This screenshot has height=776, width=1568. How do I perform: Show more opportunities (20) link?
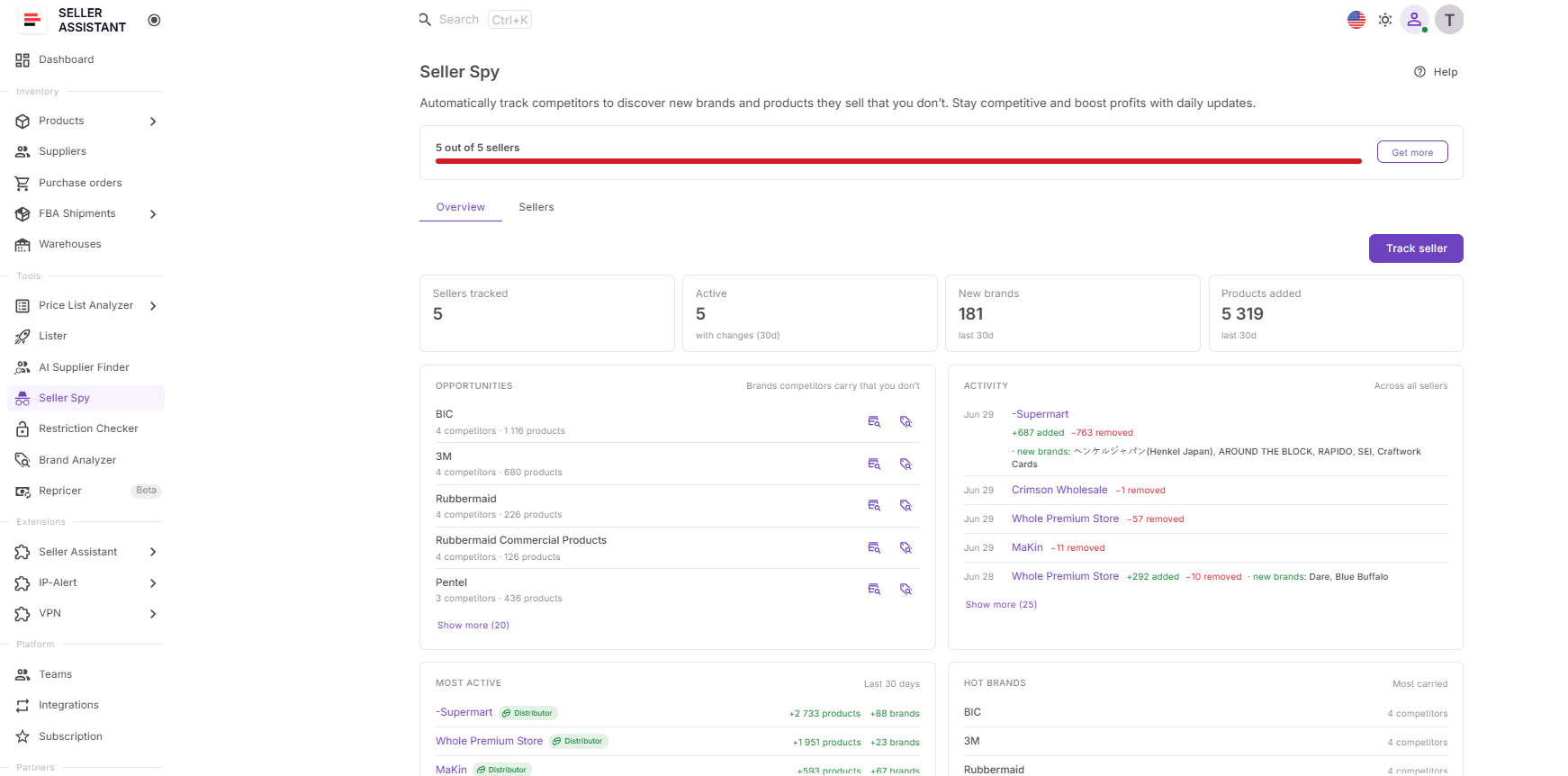coord(473,626)
